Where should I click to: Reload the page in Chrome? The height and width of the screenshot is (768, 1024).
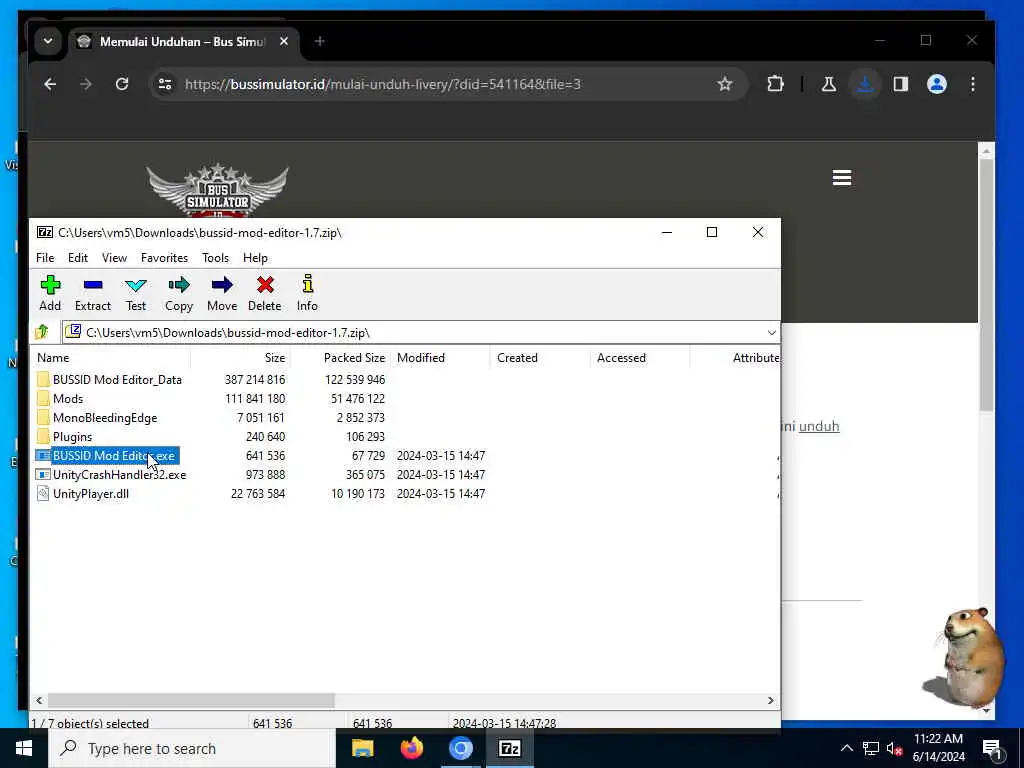pos(121,84)
